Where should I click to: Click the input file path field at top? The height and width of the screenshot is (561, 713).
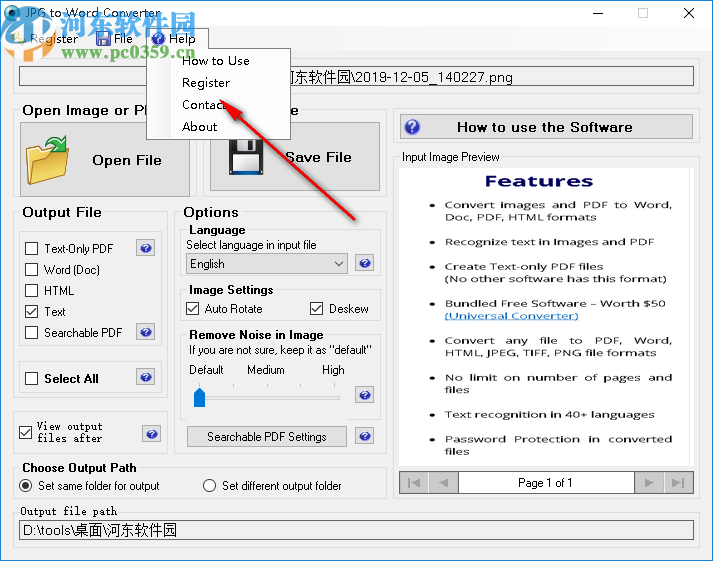[x=356, y=76]
